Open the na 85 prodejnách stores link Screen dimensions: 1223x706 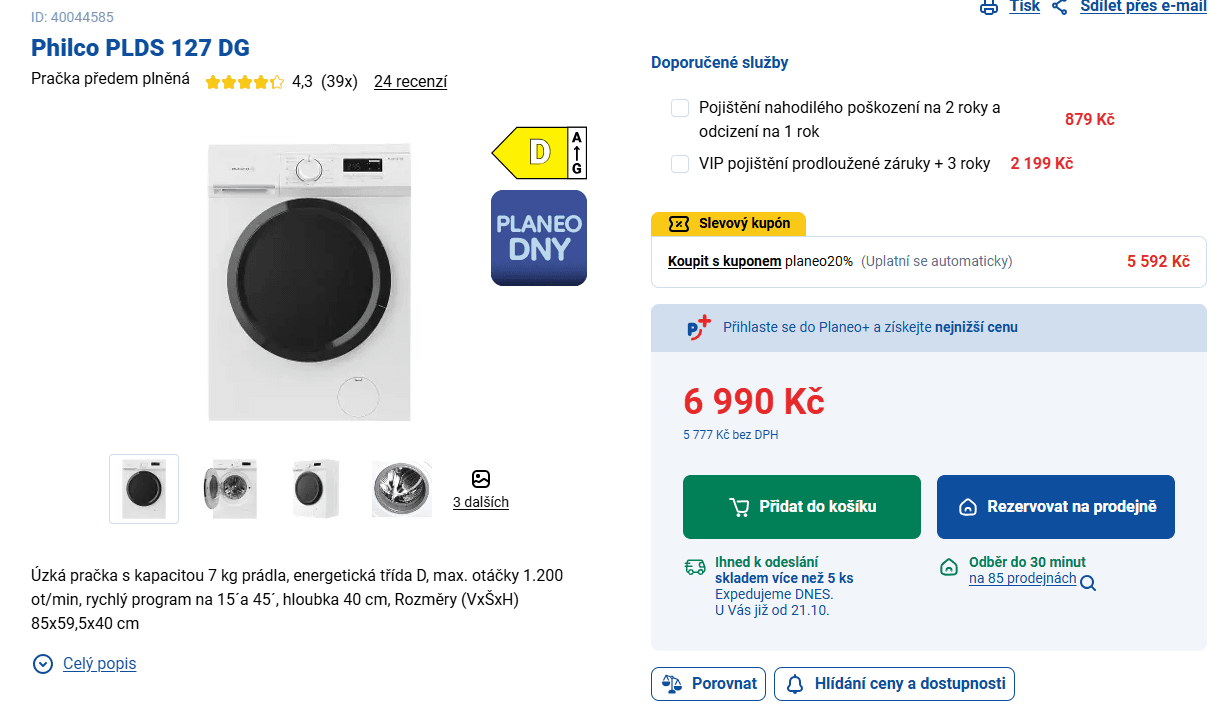(1022, 578)
